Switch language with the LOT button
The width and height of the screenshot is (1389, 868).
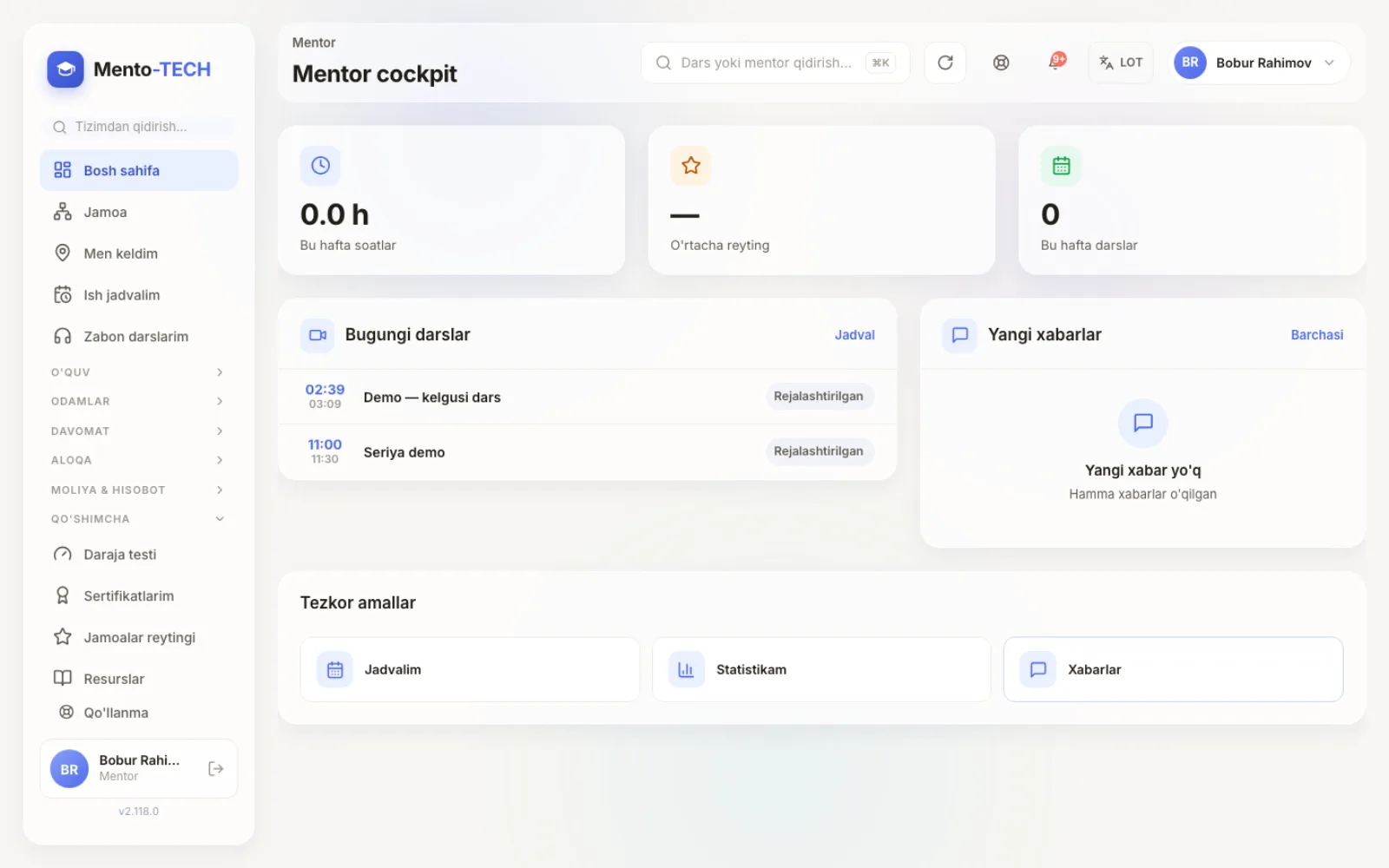click(1121, 62)
